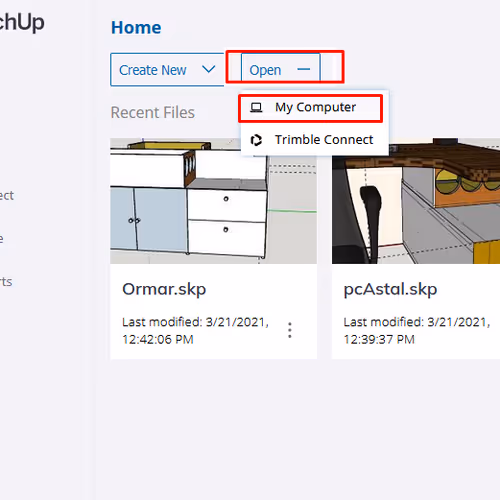
Task: Expand the Create New chevron arrow
Action: pos(209,69)
